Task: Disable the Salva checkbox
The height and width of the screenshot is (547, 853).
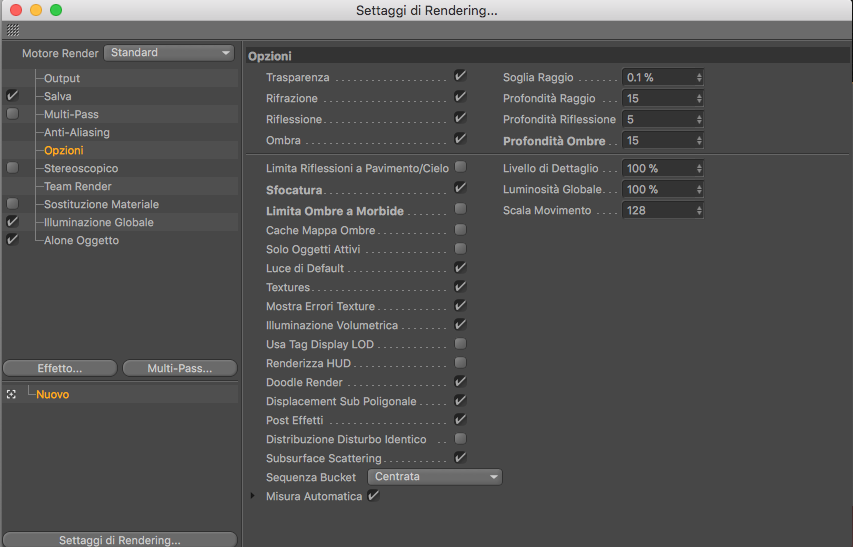Action: (13, 96)
